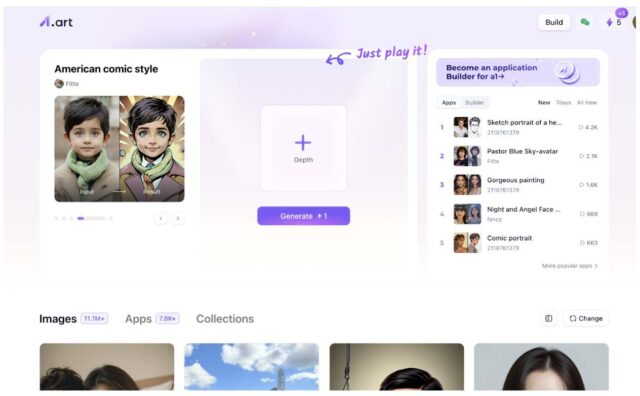Screen dimensions: 640x396
Task: Click the Fitte author avatar
Action: click(x=59, y=83)
